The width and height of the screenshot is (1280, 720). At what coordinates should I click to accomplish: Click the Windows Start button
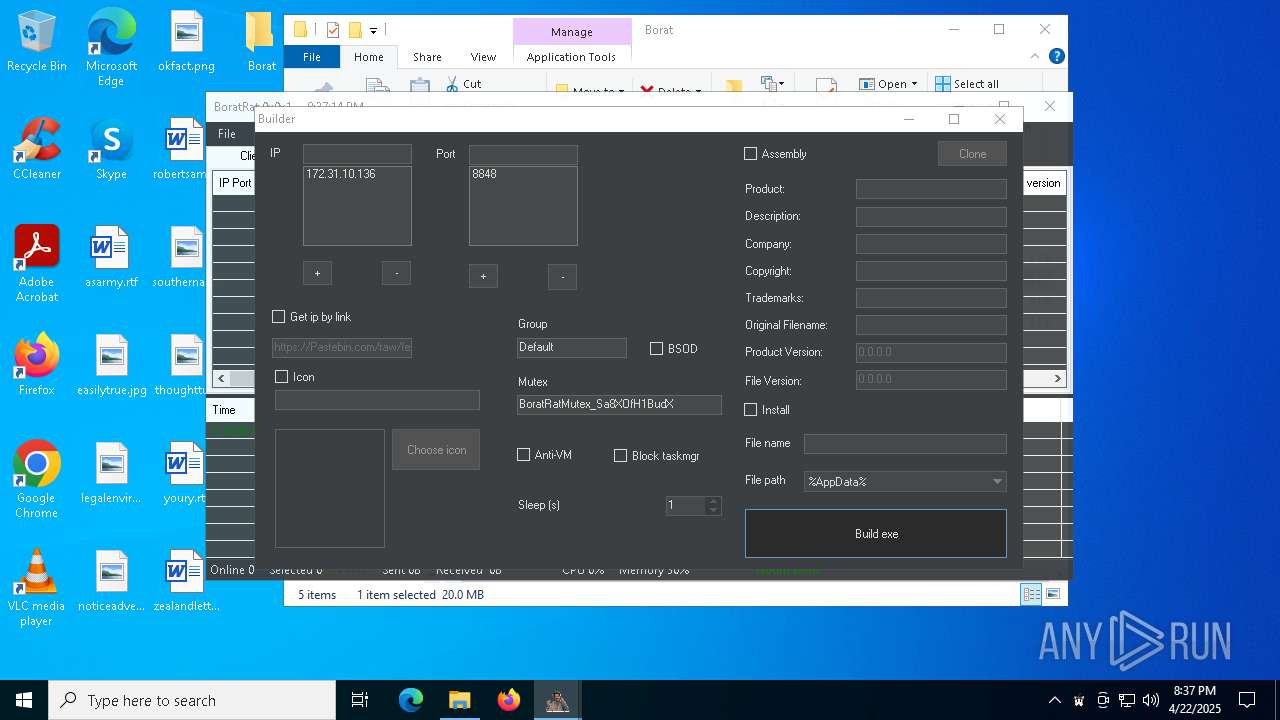(24, 700)
